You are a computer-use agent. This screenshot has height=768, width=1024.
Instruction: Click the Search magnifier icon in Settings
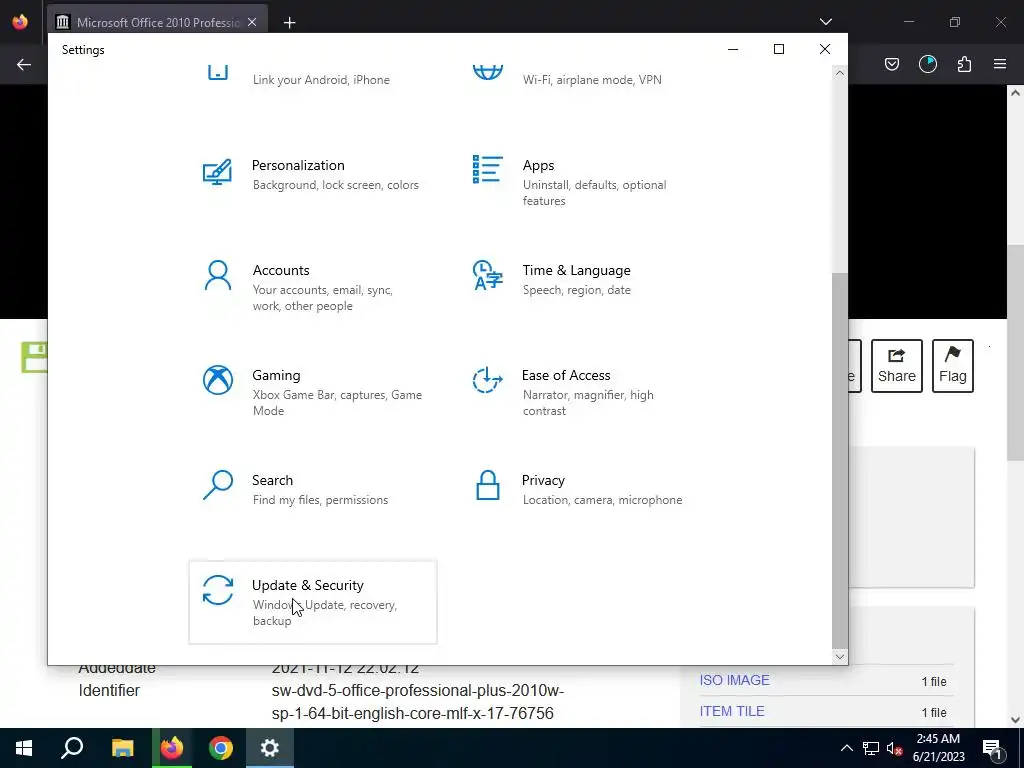coord(217,485)
